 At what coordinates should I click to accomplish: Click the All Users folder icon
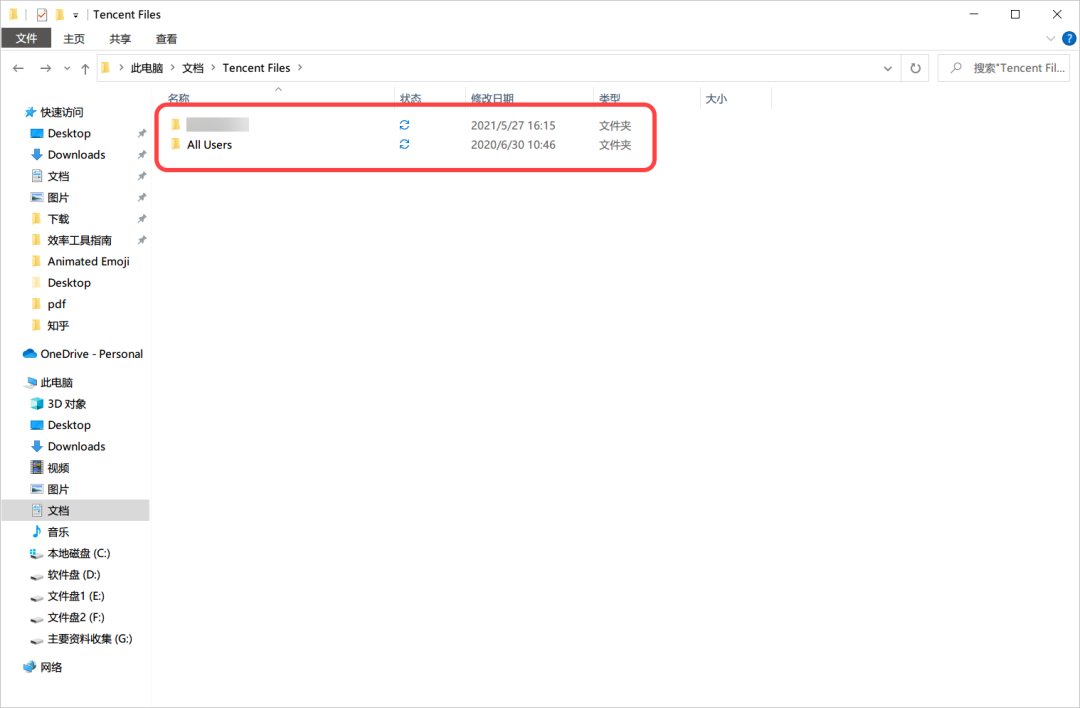[x=175, y=144]
